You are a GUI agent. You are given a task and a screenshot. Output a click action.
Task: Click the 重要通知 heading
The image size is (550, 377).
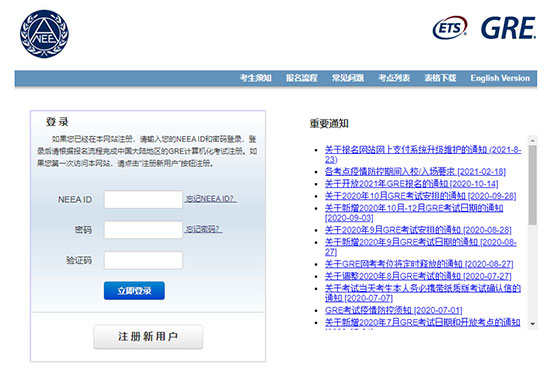coord(329,123)
